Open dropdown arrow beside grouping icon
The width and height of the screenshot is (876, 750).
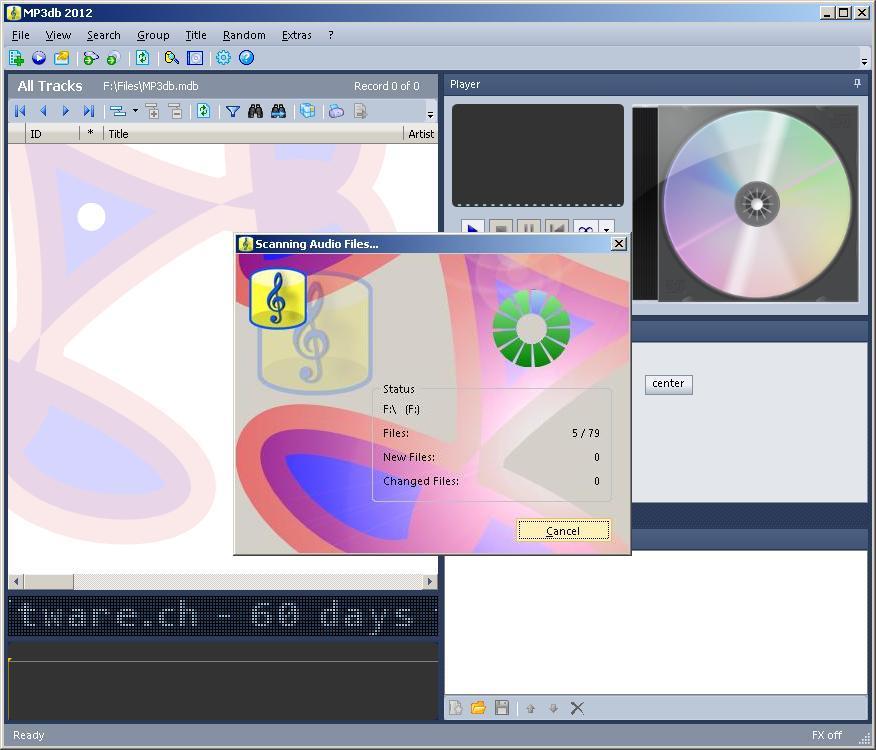(135, 111)
